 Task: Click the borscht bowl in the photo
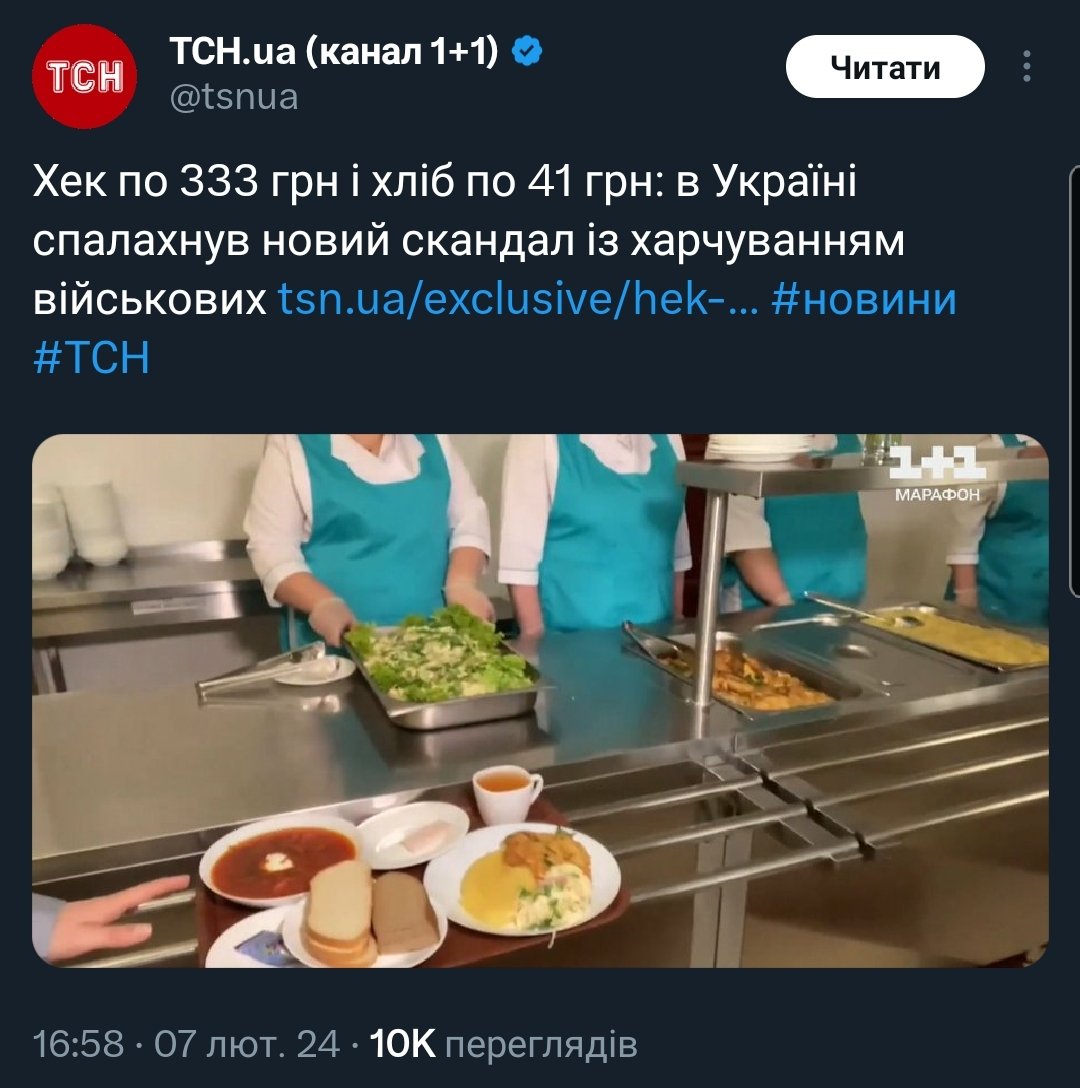click(279, 860)
